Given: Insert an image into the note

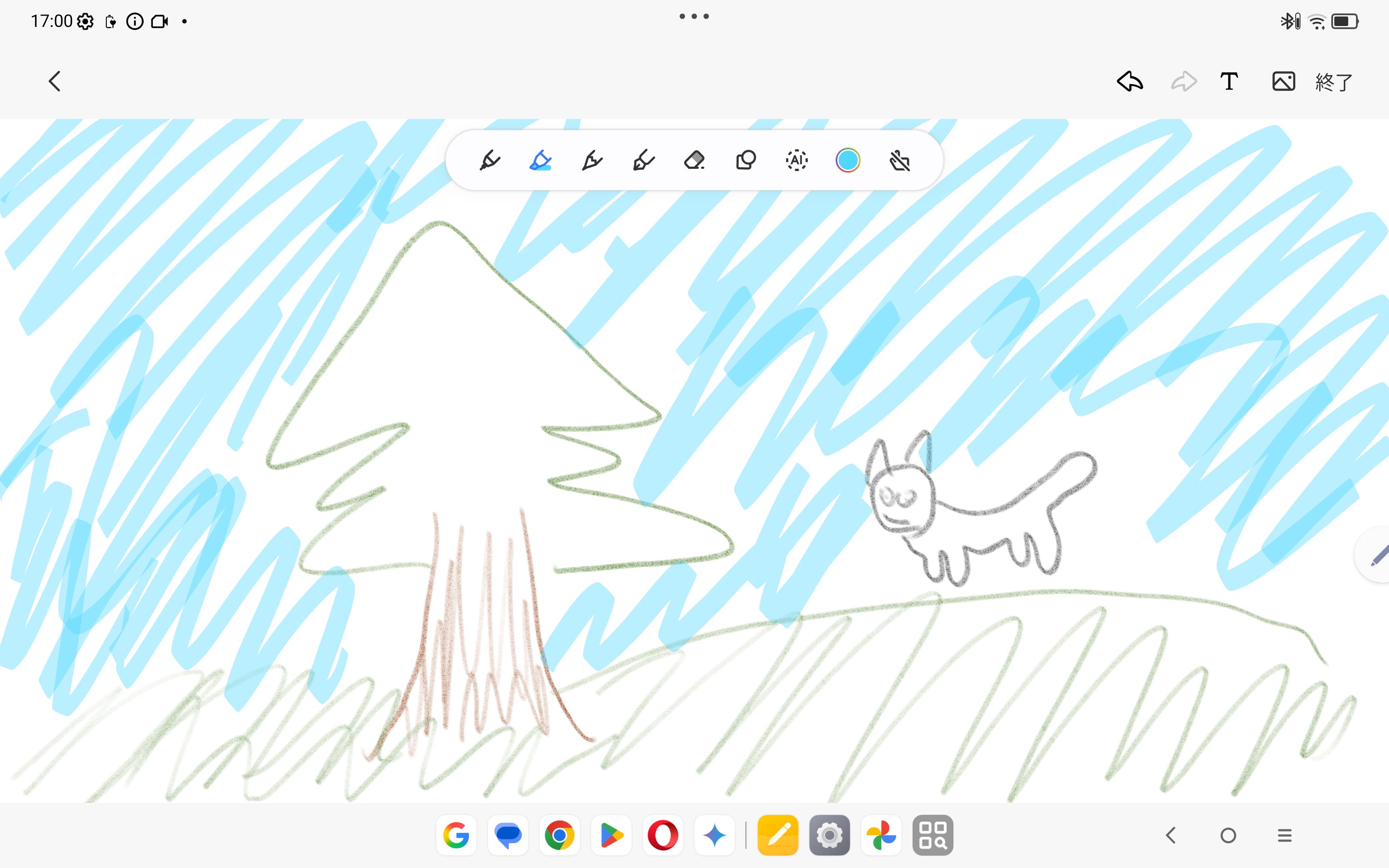Looking at the screenshot, I should coord(1284,82).
